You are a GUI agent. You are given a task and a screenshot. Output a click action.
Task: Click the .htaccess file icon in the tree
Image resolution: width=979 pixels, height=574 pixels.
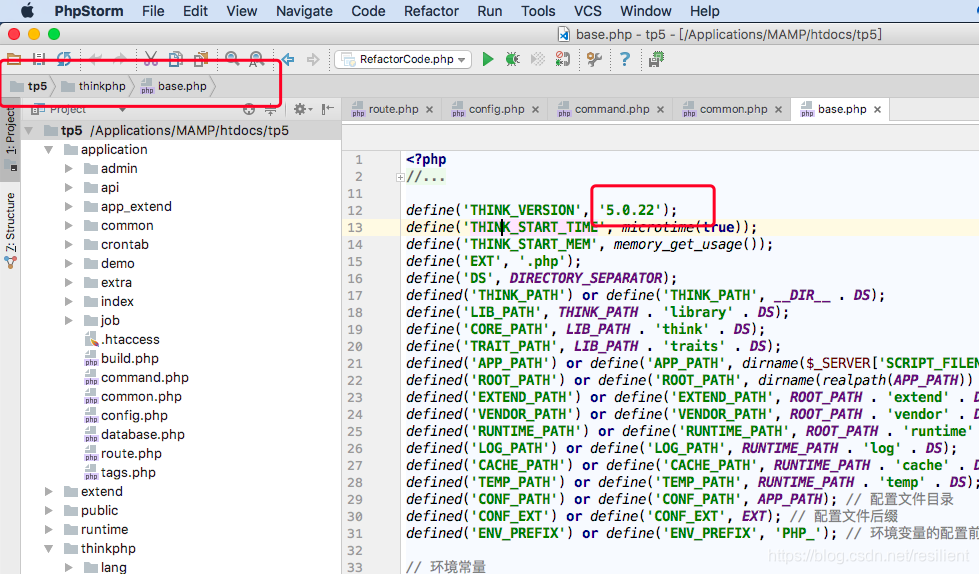click(91, 340)
